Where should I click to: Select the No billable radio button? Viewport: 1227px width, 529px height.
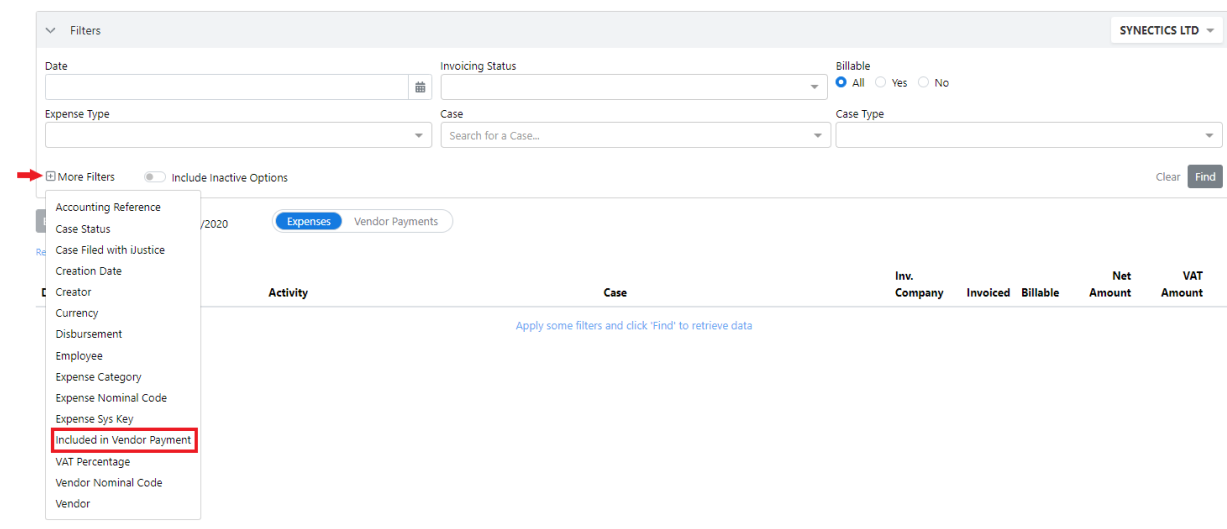point(923,83)
